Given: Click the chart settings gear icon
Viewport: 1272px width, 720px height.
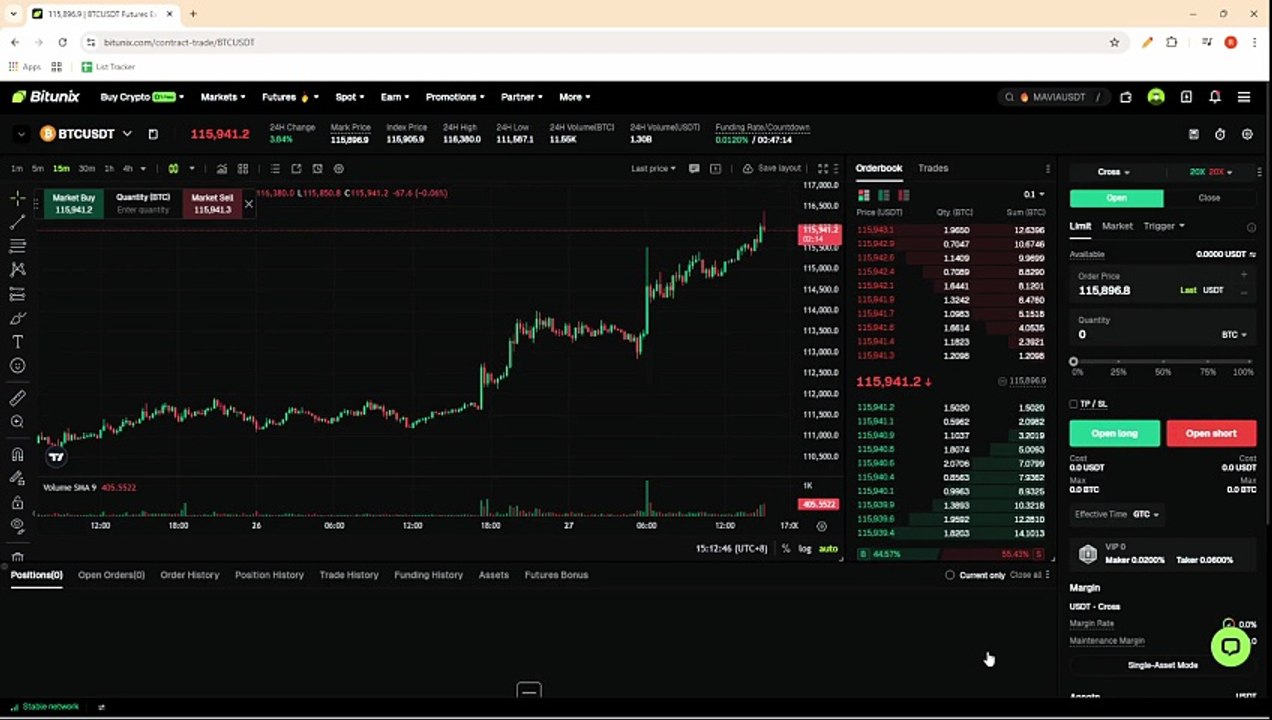Looking at the screenshot, I should click(338, 168).
